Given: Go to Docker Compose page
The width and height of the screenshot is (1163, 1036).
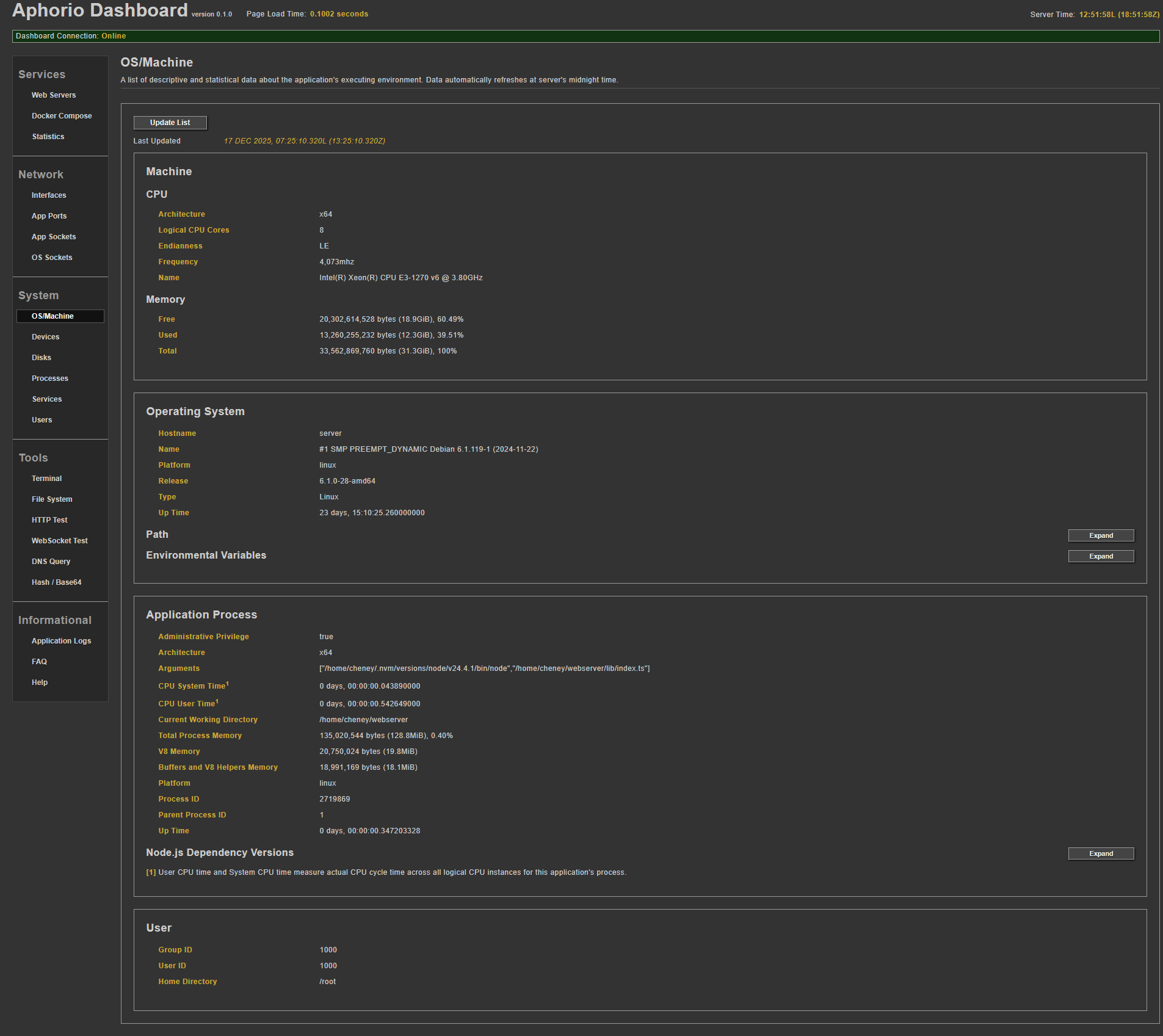Looking at the screenshot, I should click(62, 116).
